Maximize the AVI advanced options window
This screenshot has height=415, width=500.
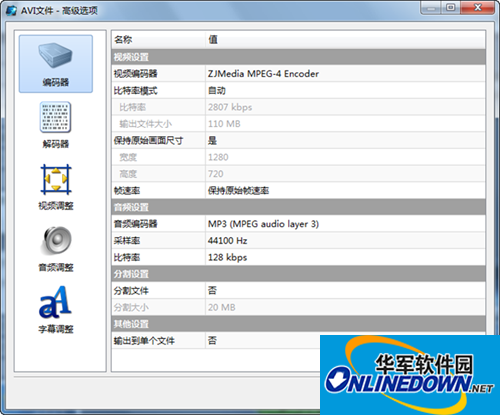pos(451,7)
